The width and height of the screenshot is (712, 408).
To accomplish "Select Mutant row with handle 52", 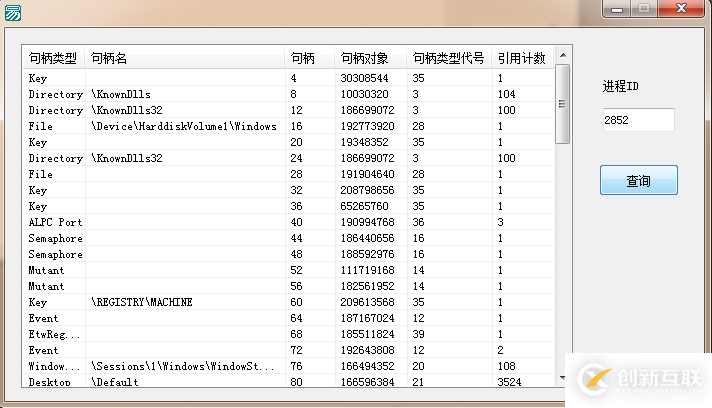I will pos(288,270).
